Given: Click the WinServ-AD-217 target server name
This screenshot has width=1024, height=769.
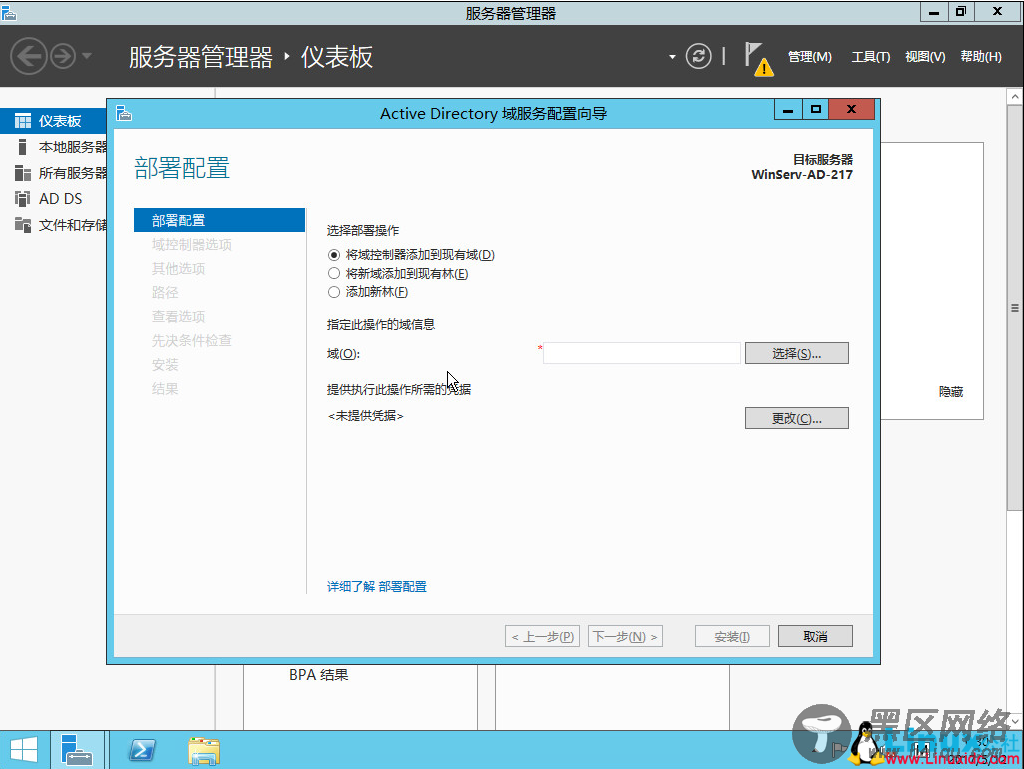Looking at the screenshot, I should [802, 175].
